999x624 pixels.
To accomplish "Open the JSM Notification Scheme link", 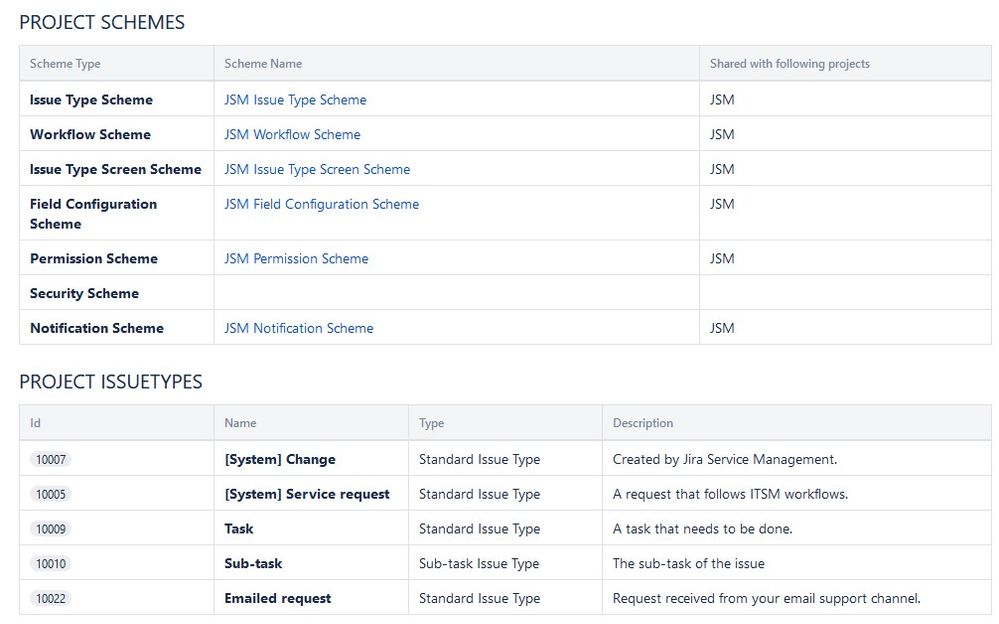I will (x=298, y=328).
